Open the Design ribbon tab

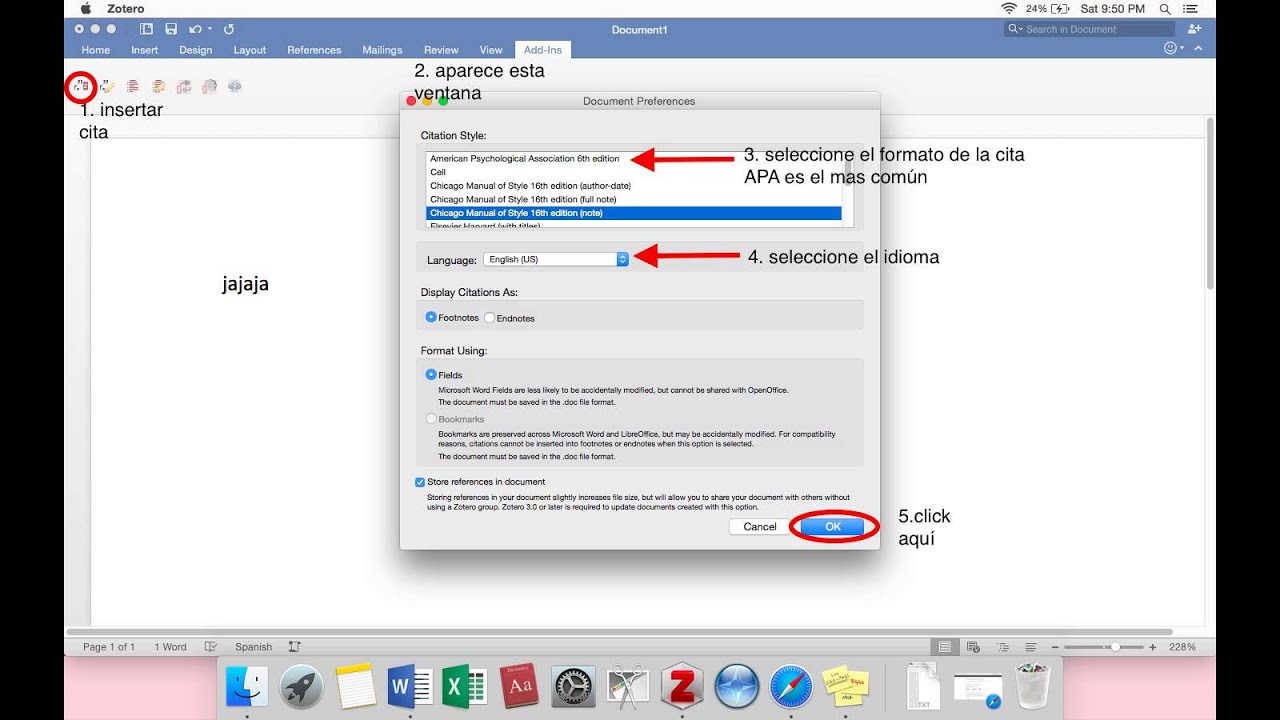pyautogui.click(x=196, y=50)
